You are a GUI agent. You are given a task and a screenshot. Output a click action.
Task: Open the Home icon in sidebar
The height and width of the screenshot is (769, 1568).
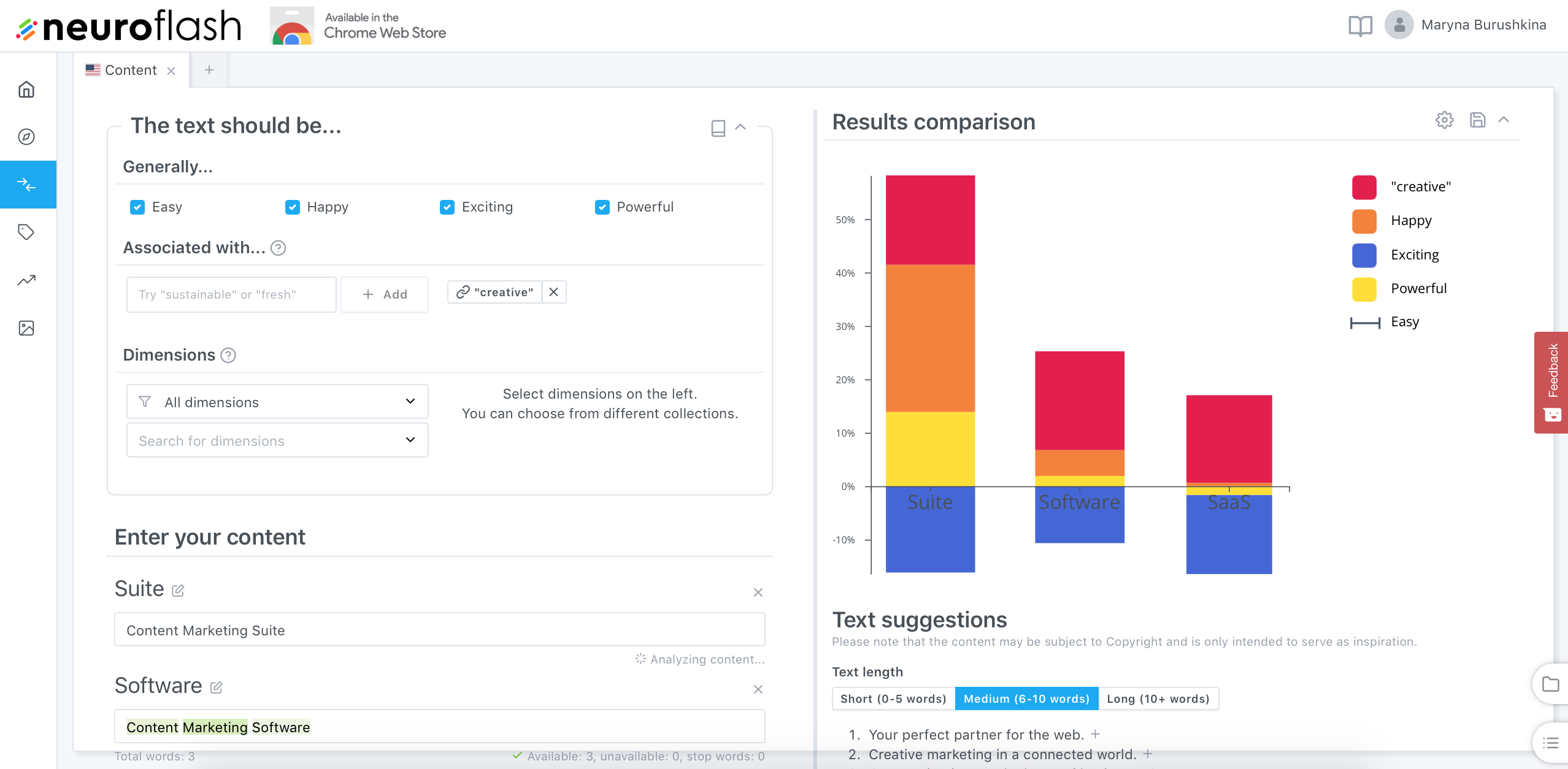click(26, 90)
